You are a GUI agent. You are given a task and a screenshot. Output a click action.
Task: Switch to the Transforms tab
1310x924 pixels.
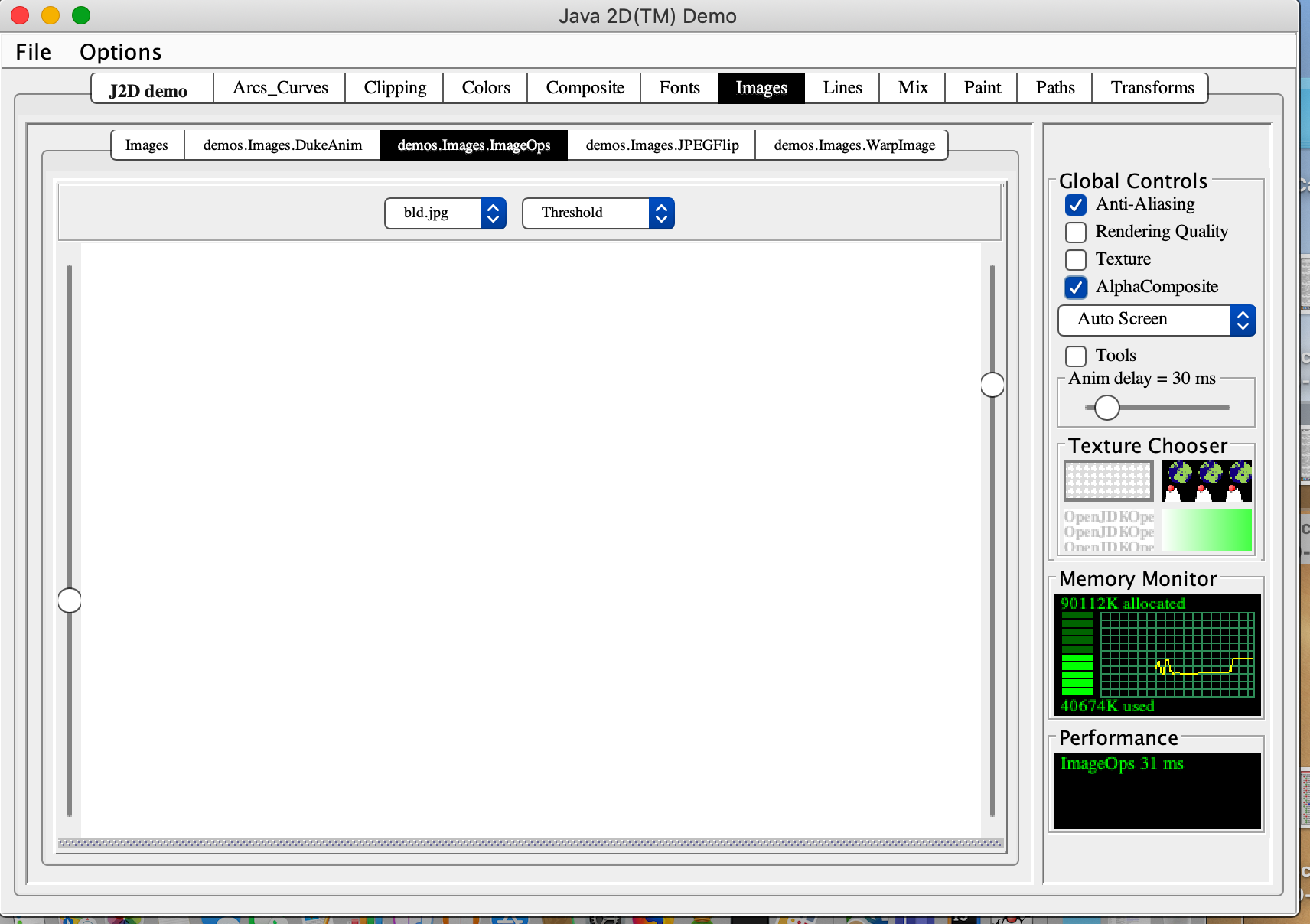1152,88
